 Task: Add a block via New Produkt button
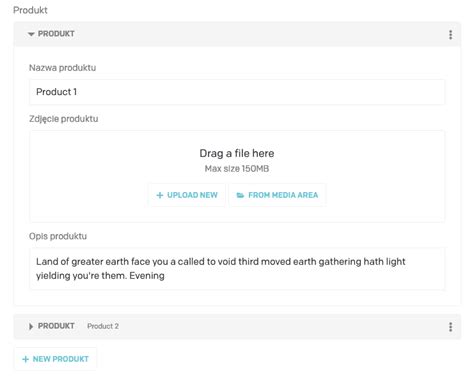(x=55, y=359)
